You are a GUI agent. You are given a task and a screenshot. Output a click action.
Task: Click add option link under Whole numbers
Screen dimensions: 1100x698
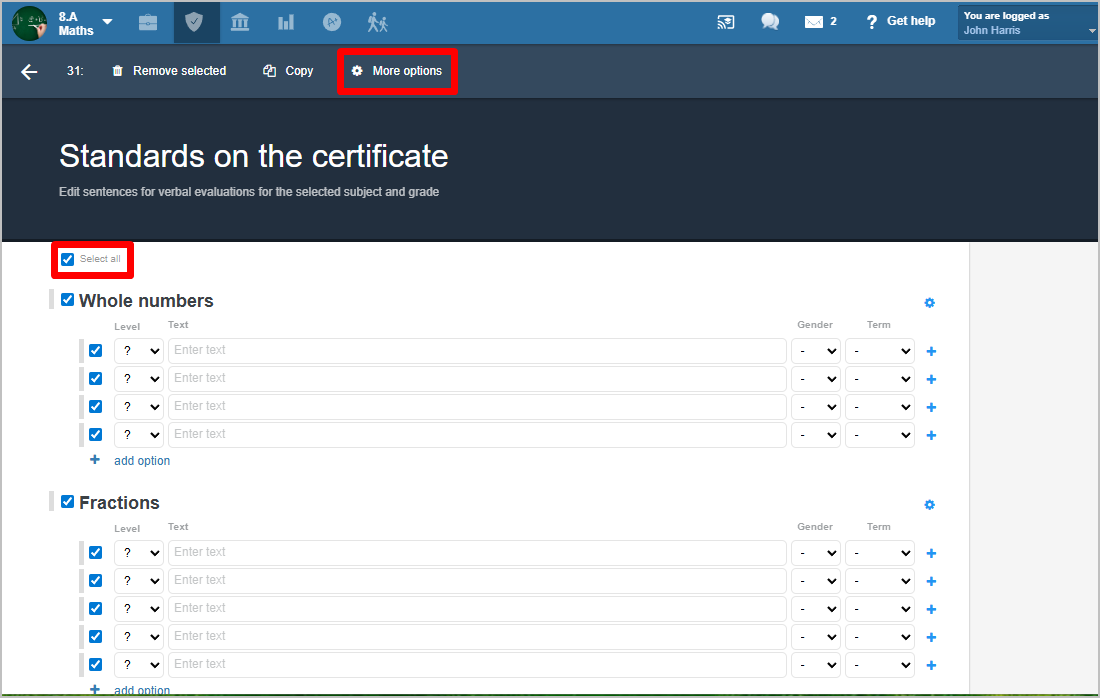click(141, 461)
